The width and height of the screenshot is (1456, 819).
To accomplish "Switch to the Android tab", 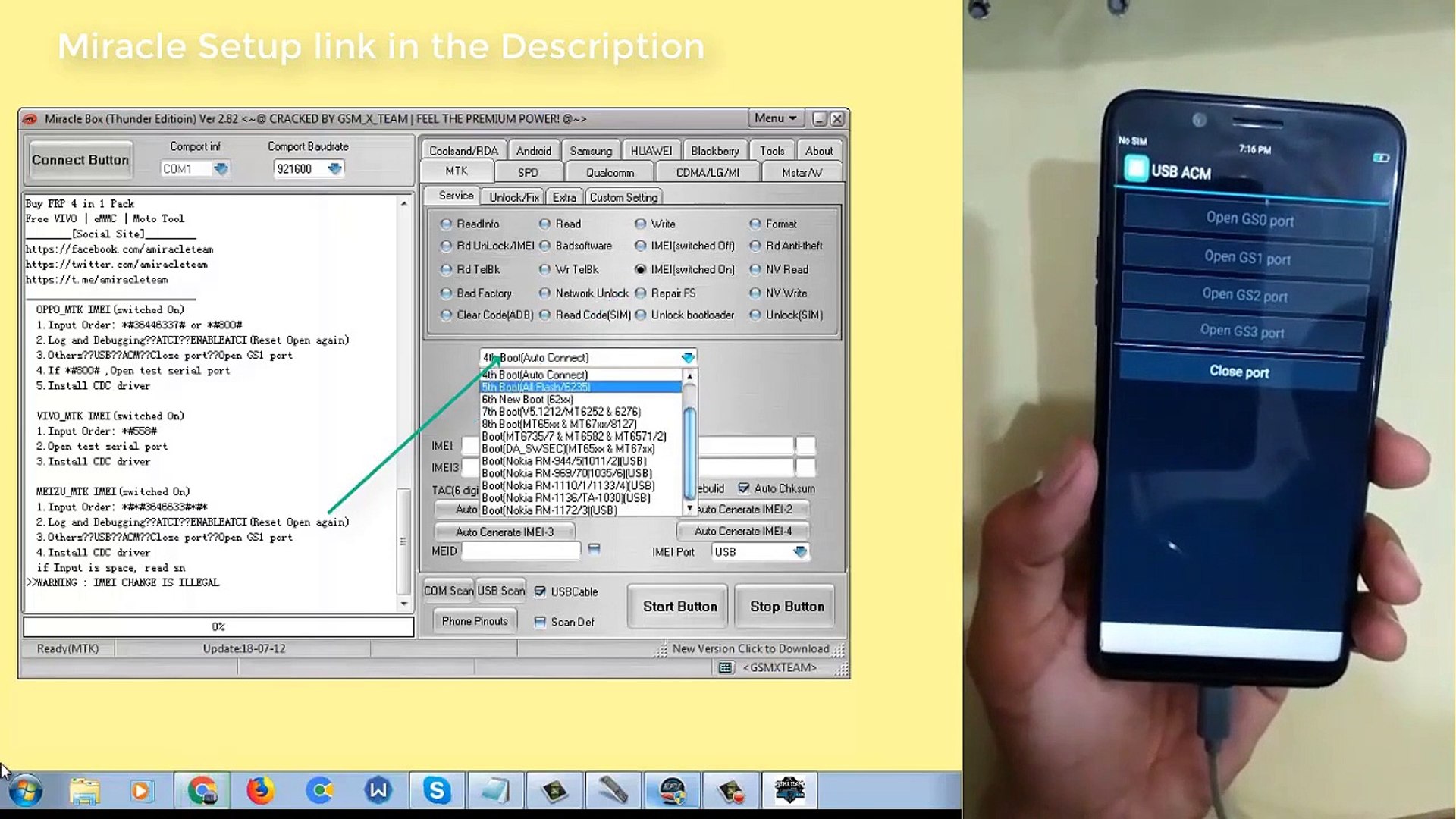I will point(533,151).
